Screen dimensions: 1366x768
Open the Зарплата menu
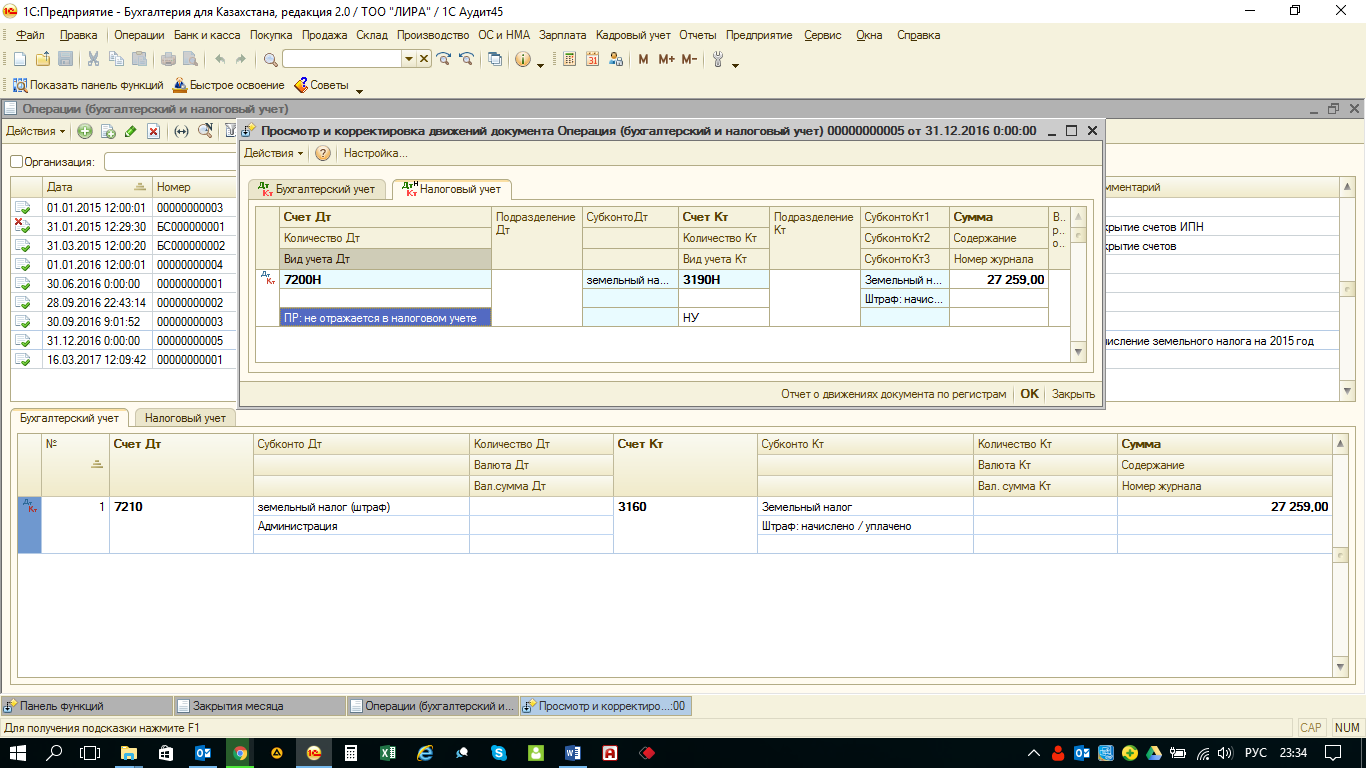(563, 35)
